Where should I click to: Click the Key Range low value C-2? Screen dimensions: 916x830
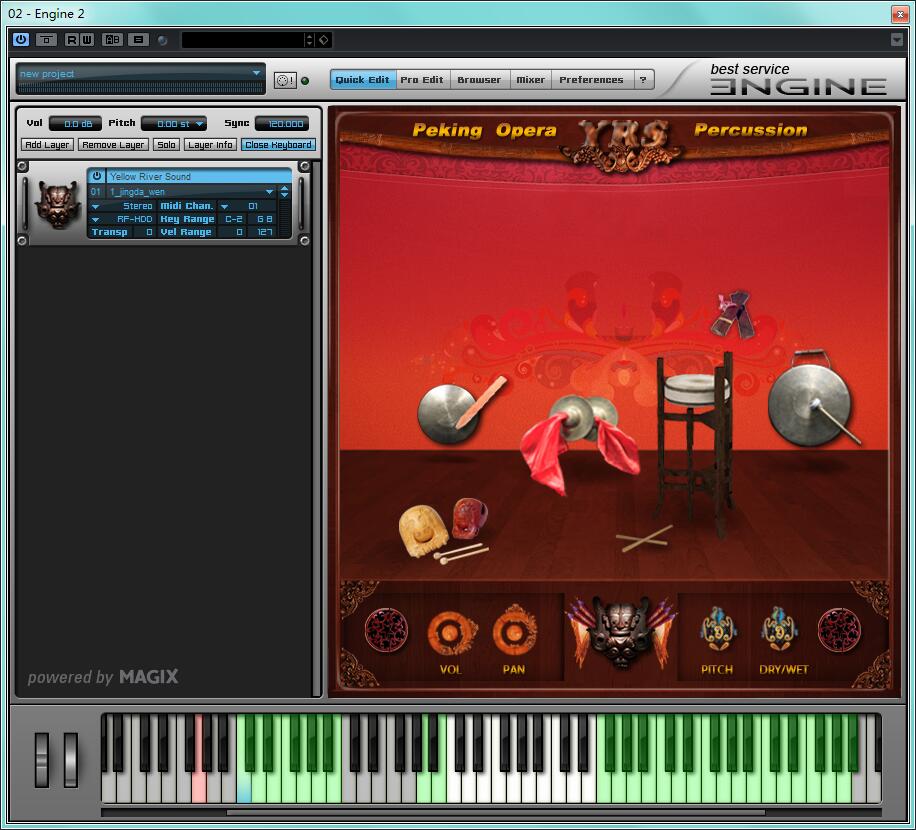coord(234,219)
